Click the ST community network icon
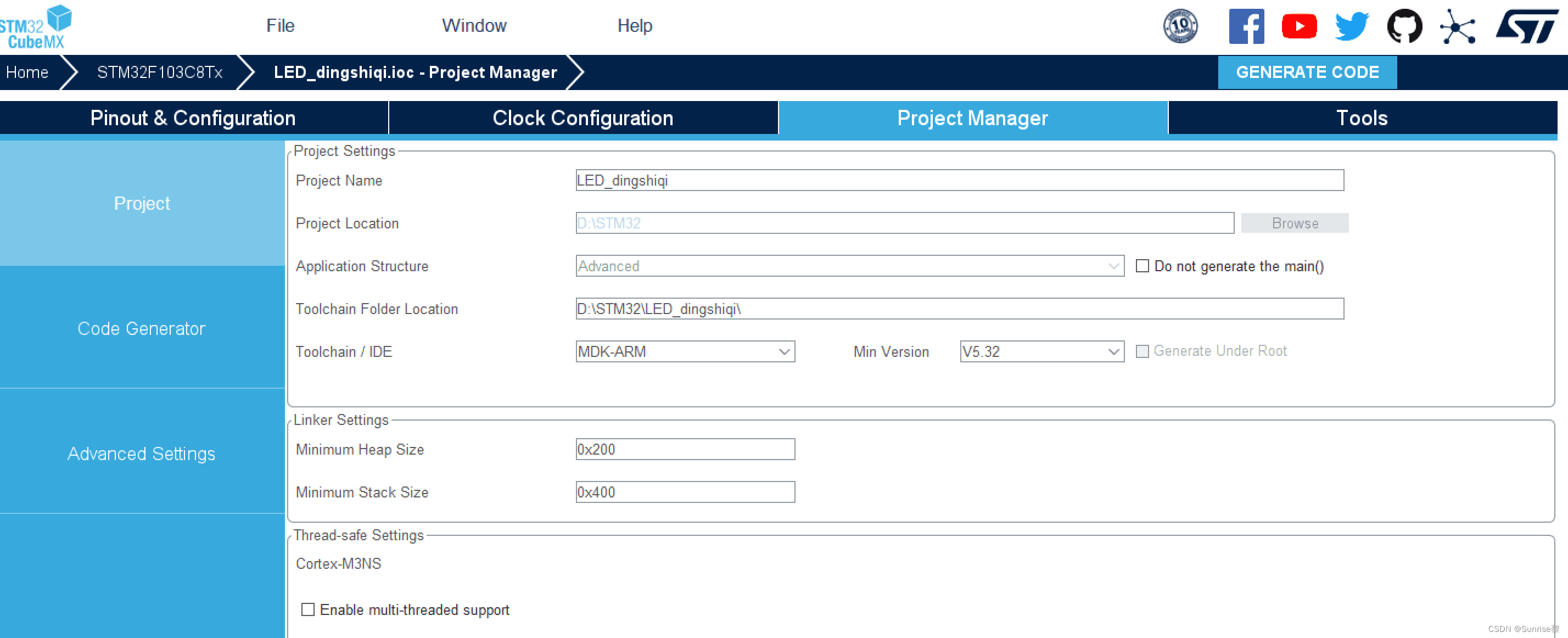The width and height of the screenshot is (1568, 638). (1457, 26)
